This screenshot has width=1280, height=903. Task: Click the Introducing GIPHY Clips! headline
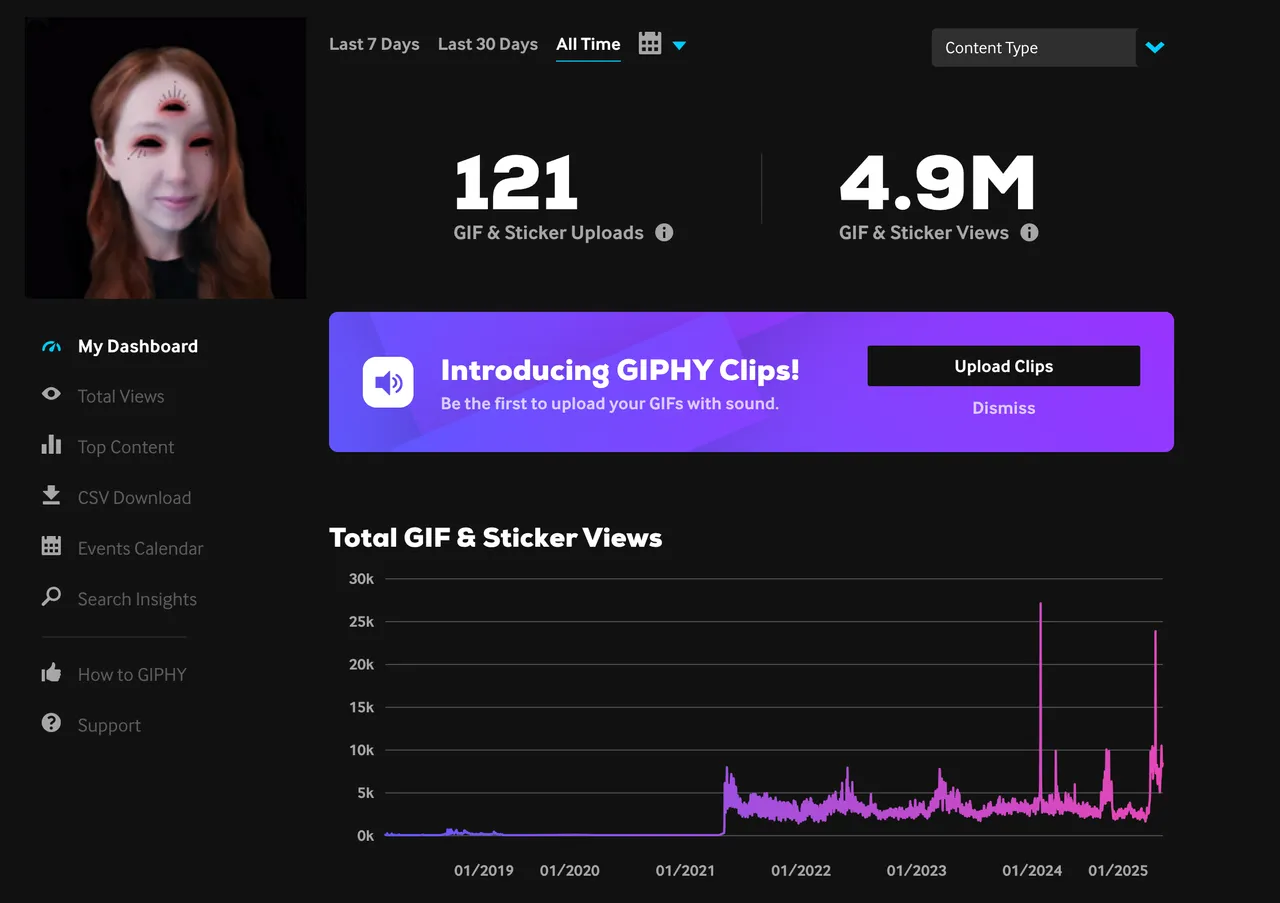[x=620, y=370]
